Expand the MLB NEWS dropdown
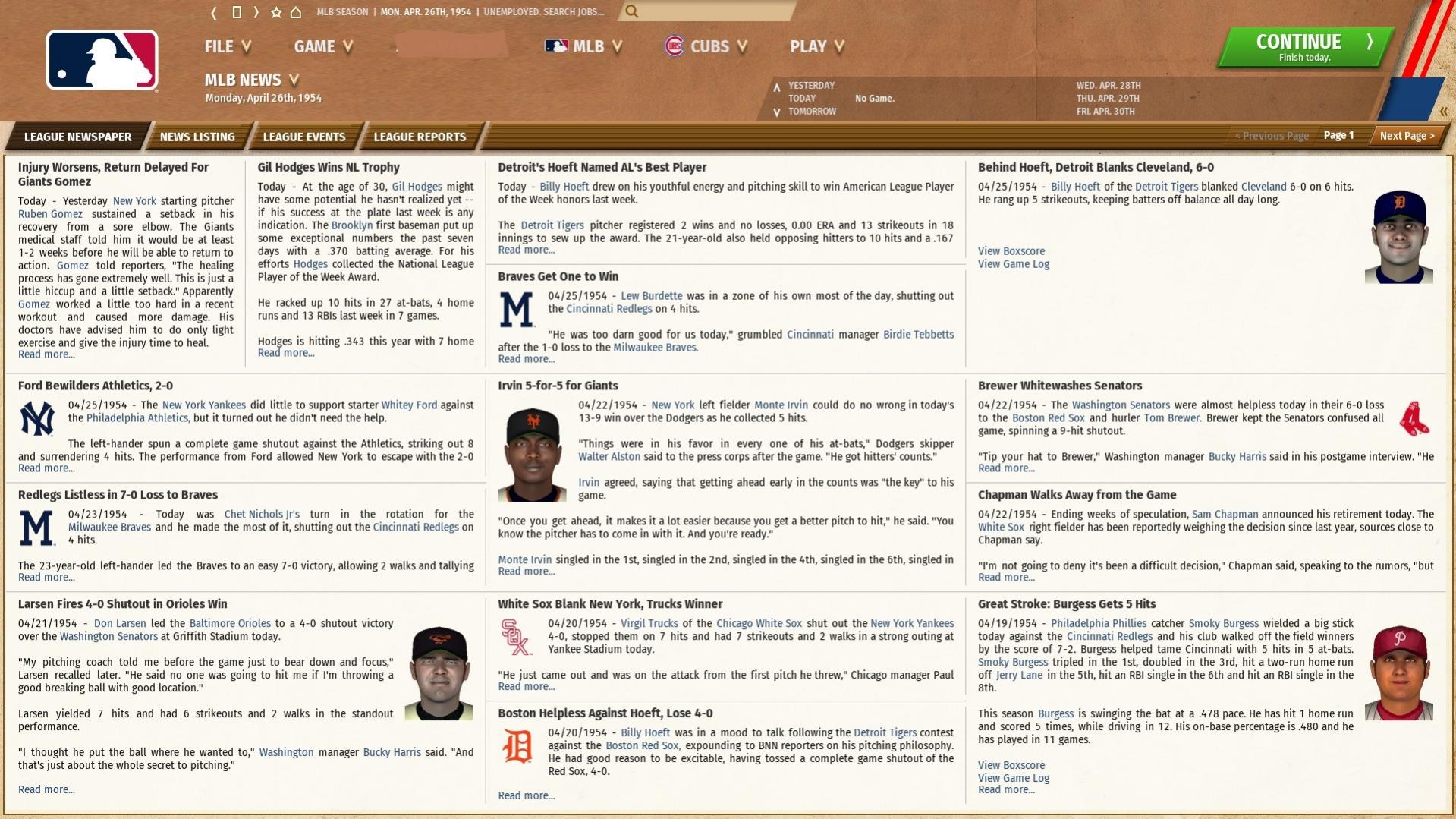The width and height of the screenshot is (1456, 819). coord(251,80)
